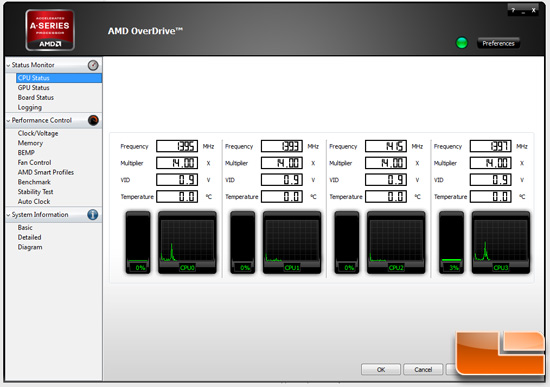Open the Benchmark page
This screenshot has height=387, width=550.
point(34,182)
